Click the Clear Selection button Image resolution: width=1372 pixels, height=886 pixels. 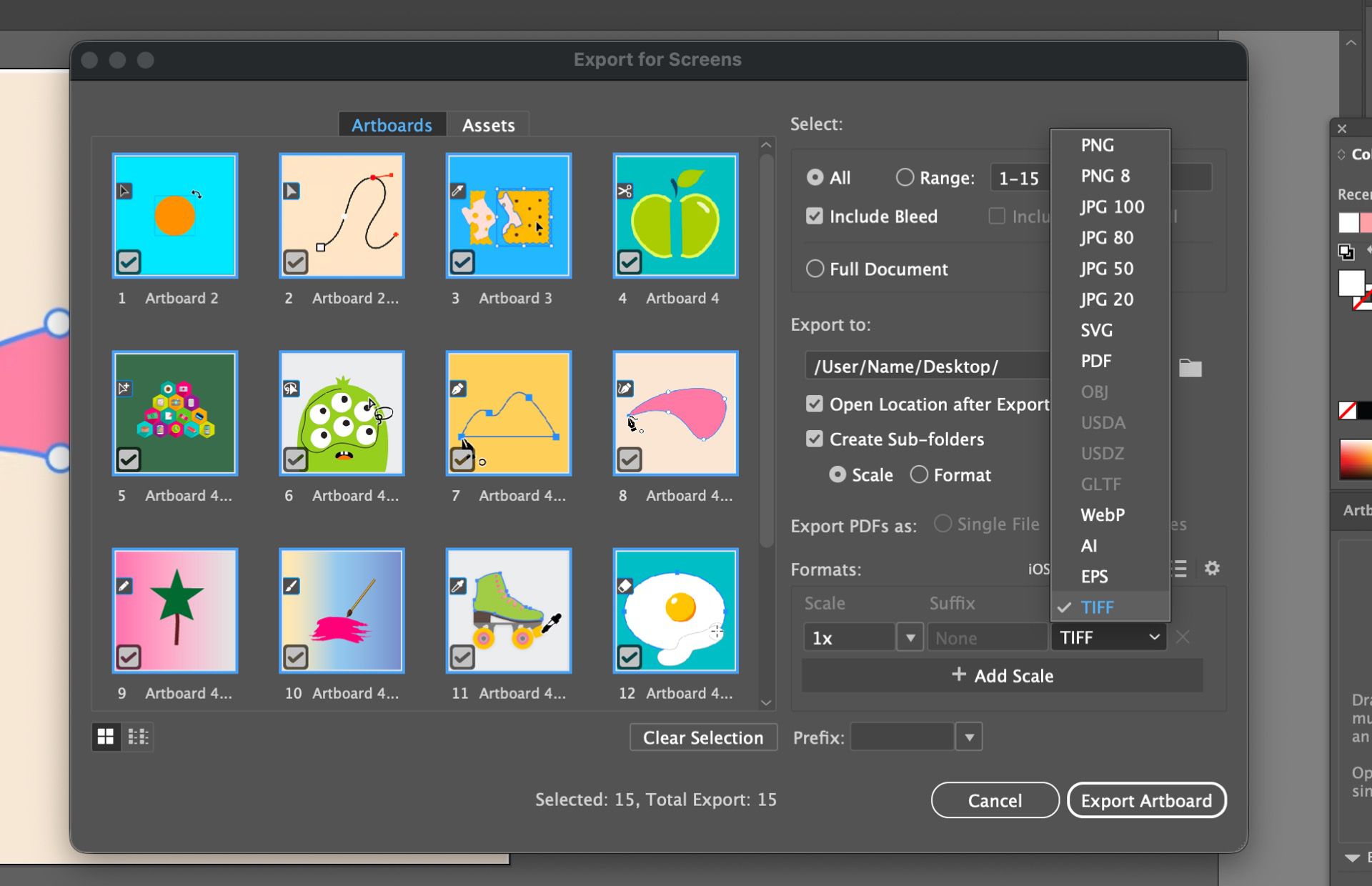pyautogui.click(x=703, y=737)
